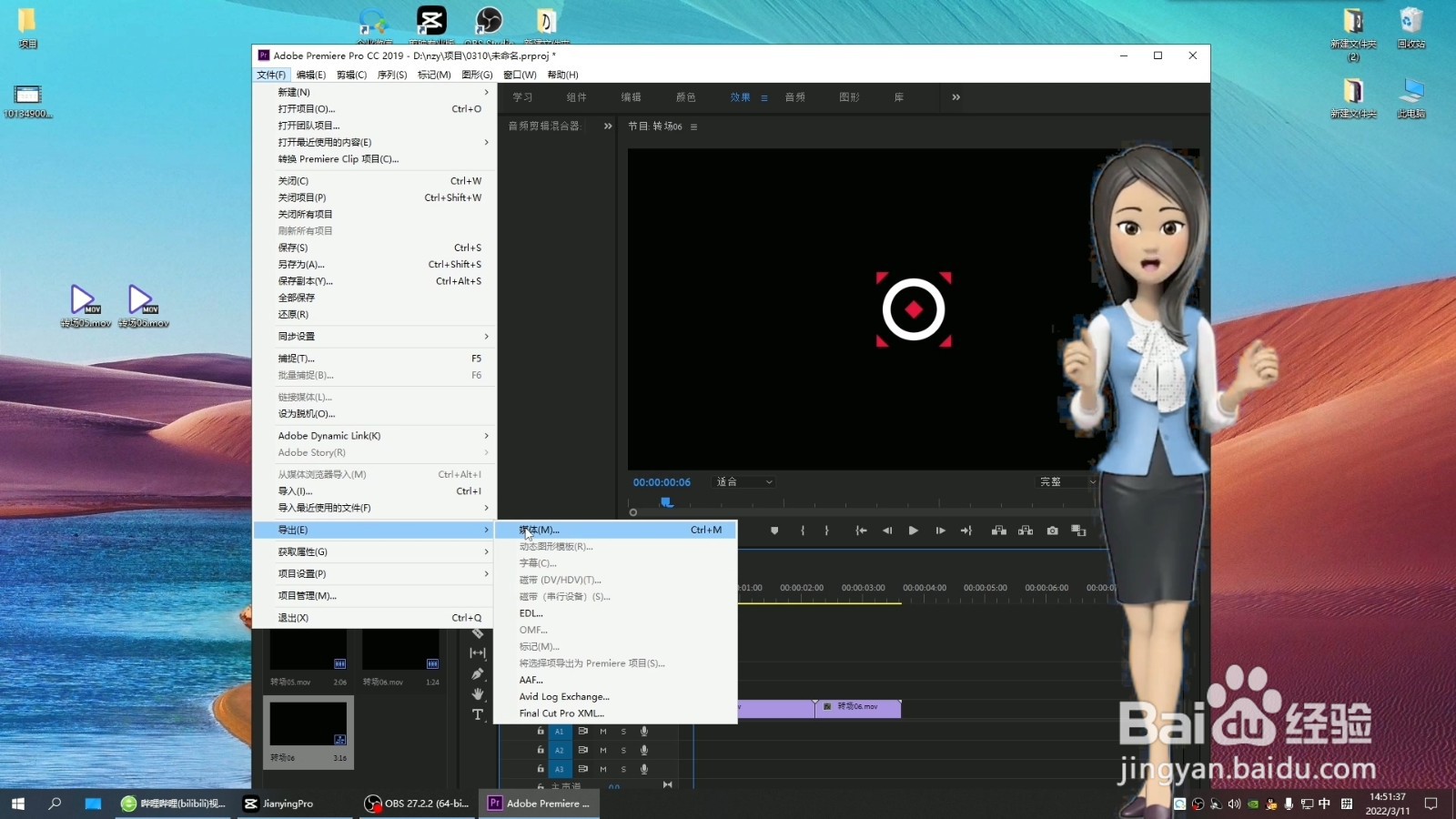
Task: Expand Get Properties submenu
Action: coord(375,552)
